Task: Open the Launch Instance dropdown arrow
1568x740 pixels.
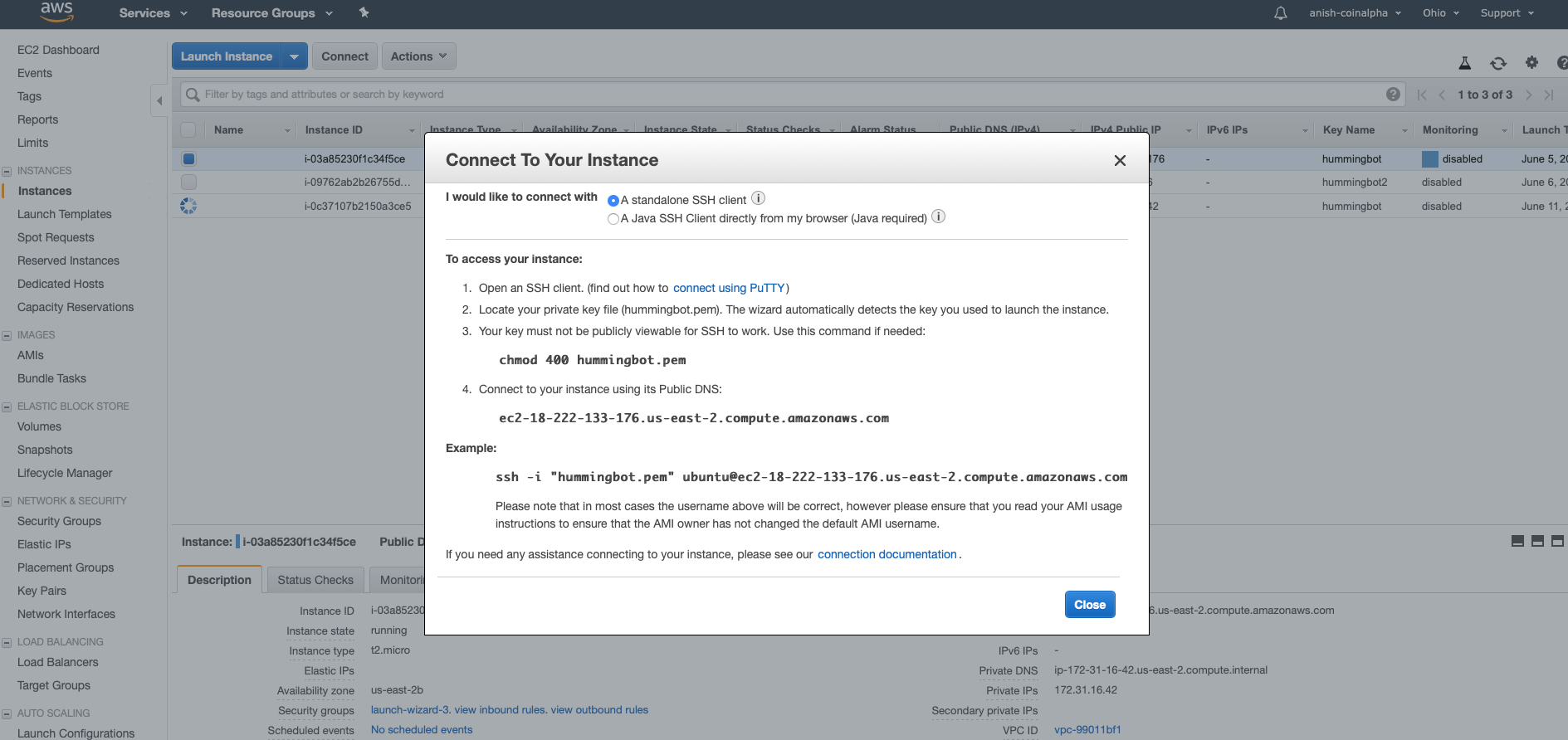Action: click(295, 56)
